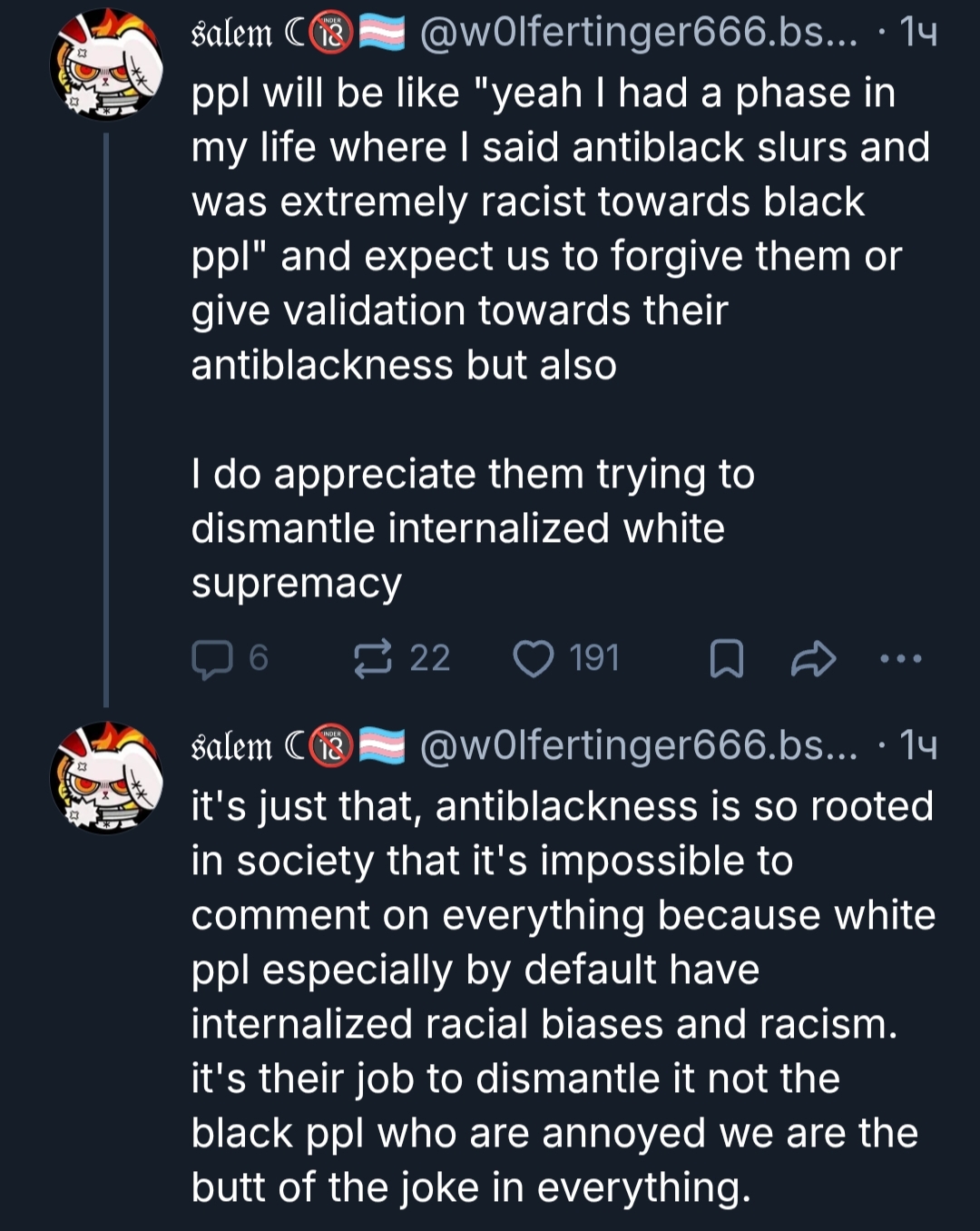Open salem display name on first post
This screenshot has height=1231, width=980.
pyautogui.click(x=231, y=34)
